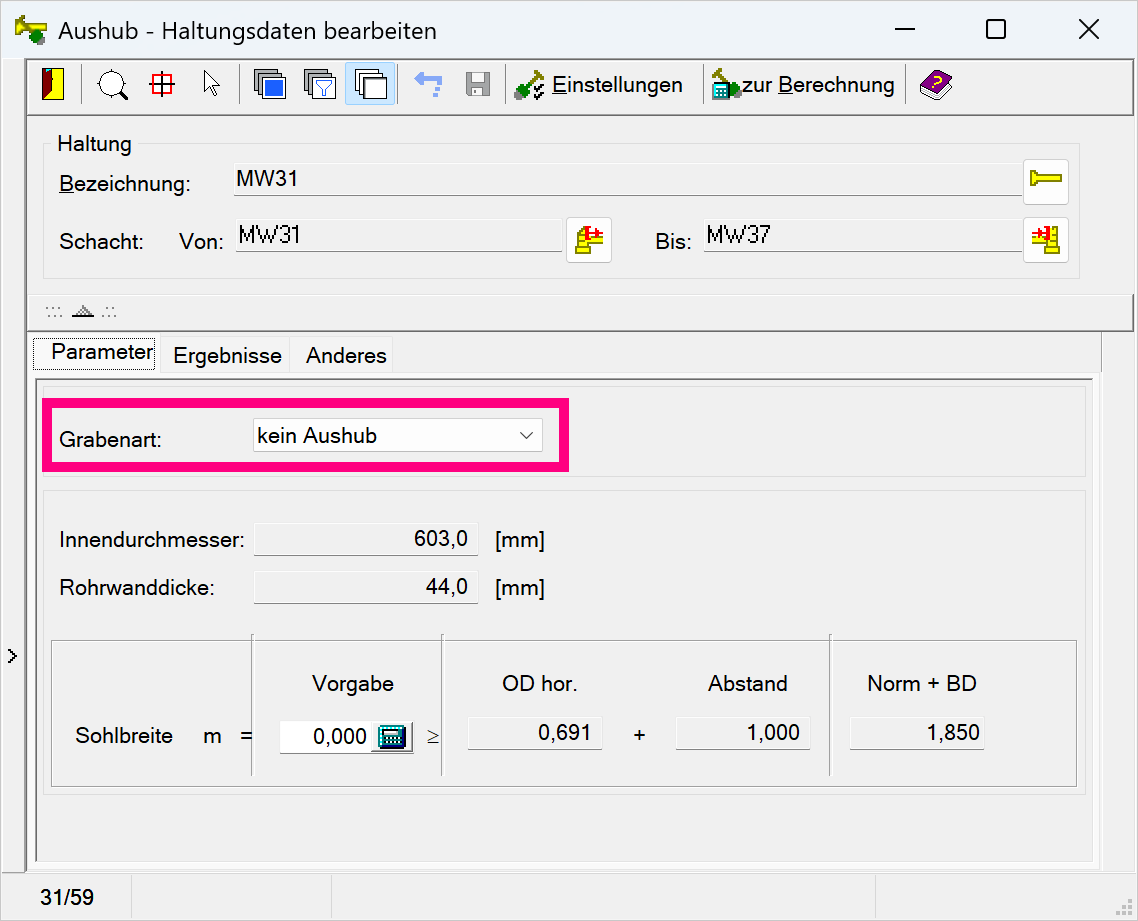The width and height of the screenshot is (1138, 921).
Task: Click the end manhole button next to Bis
Action: (1046, 240)
